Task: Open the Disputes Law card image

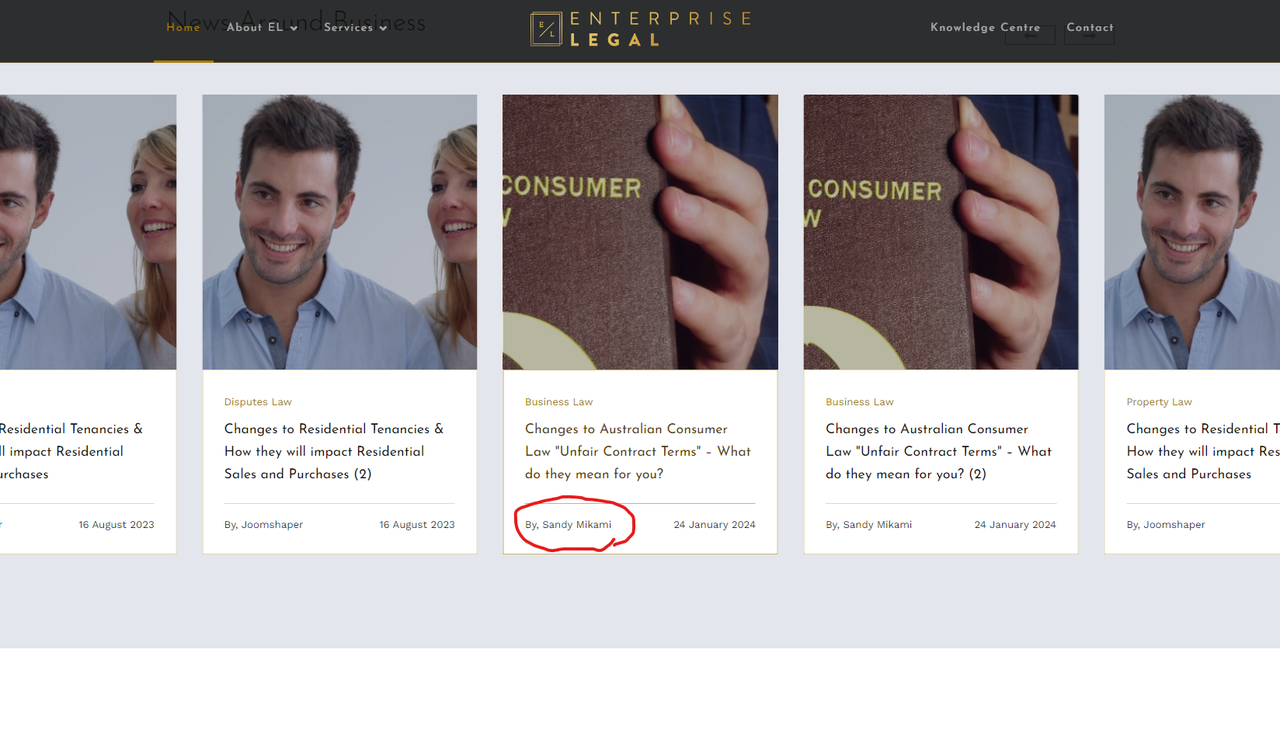Action: click(x=340, y=232)
